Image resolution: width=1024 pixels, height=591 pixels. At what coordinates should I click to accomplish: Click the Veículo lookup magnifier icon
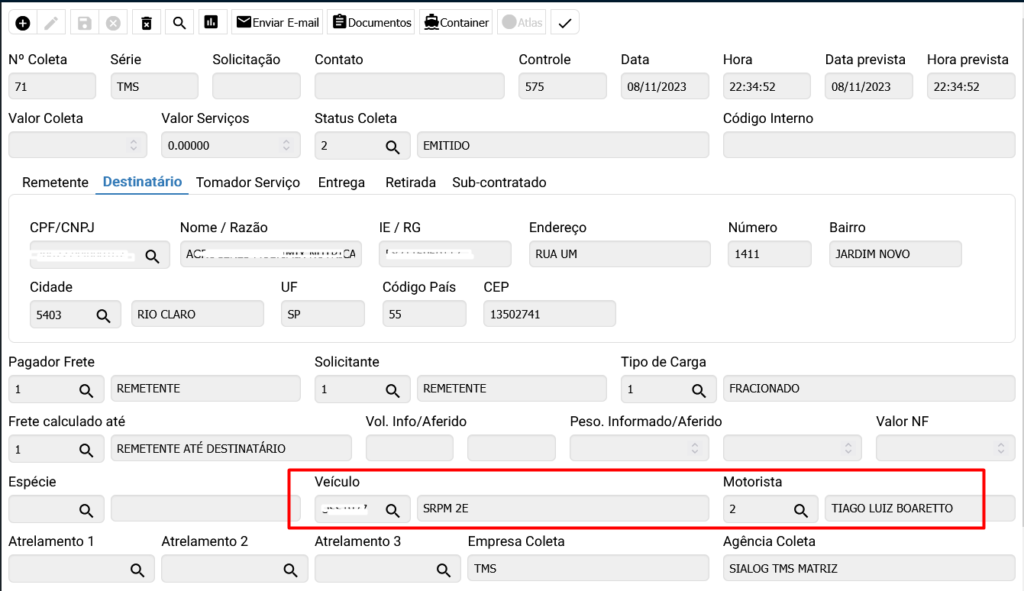[x=393, y=509]
